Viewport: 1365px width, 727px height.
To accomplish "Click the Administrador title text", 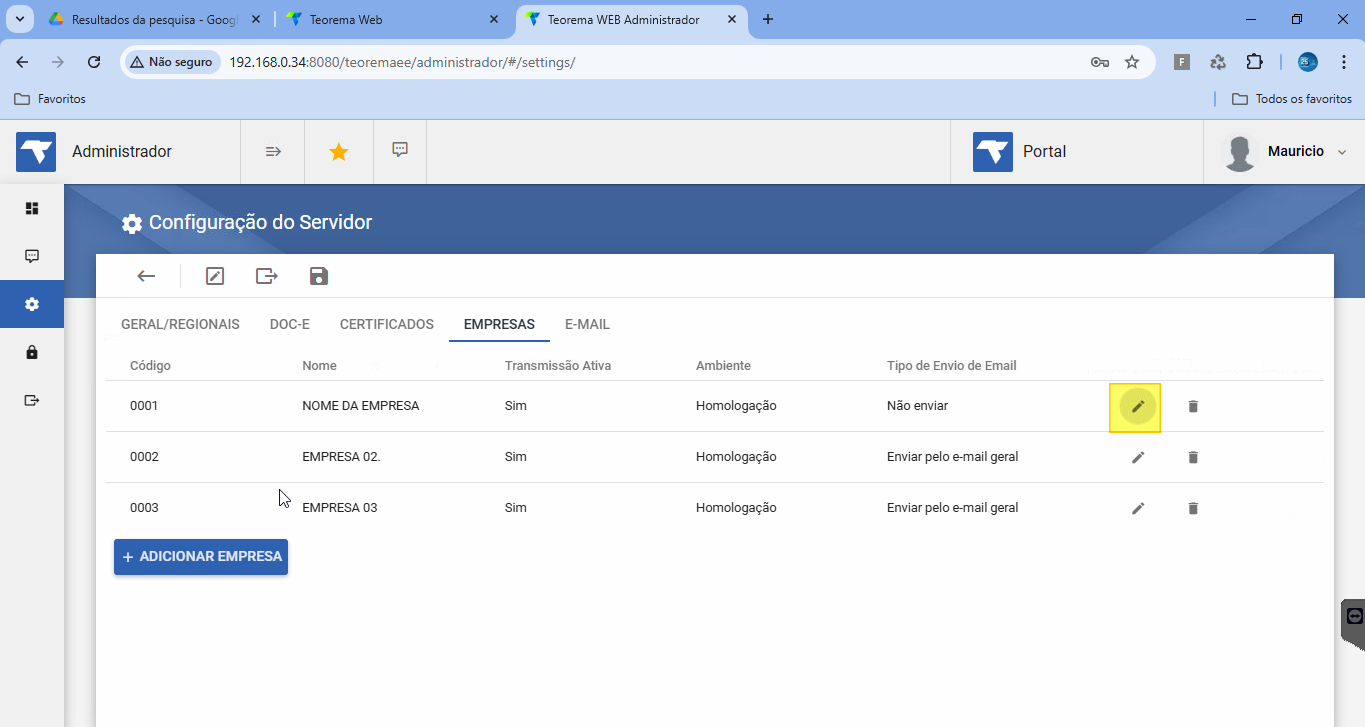I will click(x=122, y=152).
